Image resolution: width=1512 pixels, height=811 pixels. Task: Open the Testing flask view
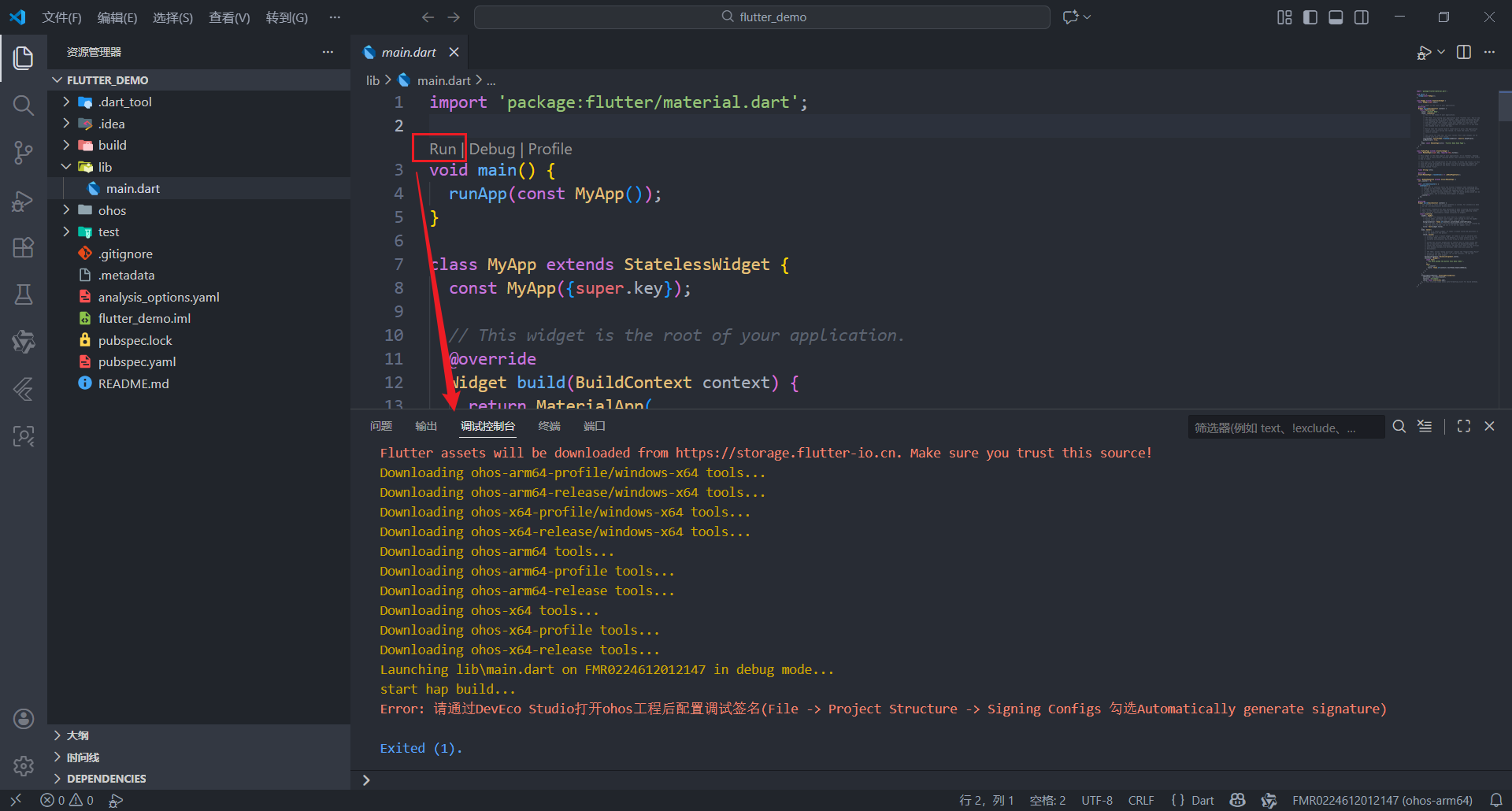pos(24,294)
